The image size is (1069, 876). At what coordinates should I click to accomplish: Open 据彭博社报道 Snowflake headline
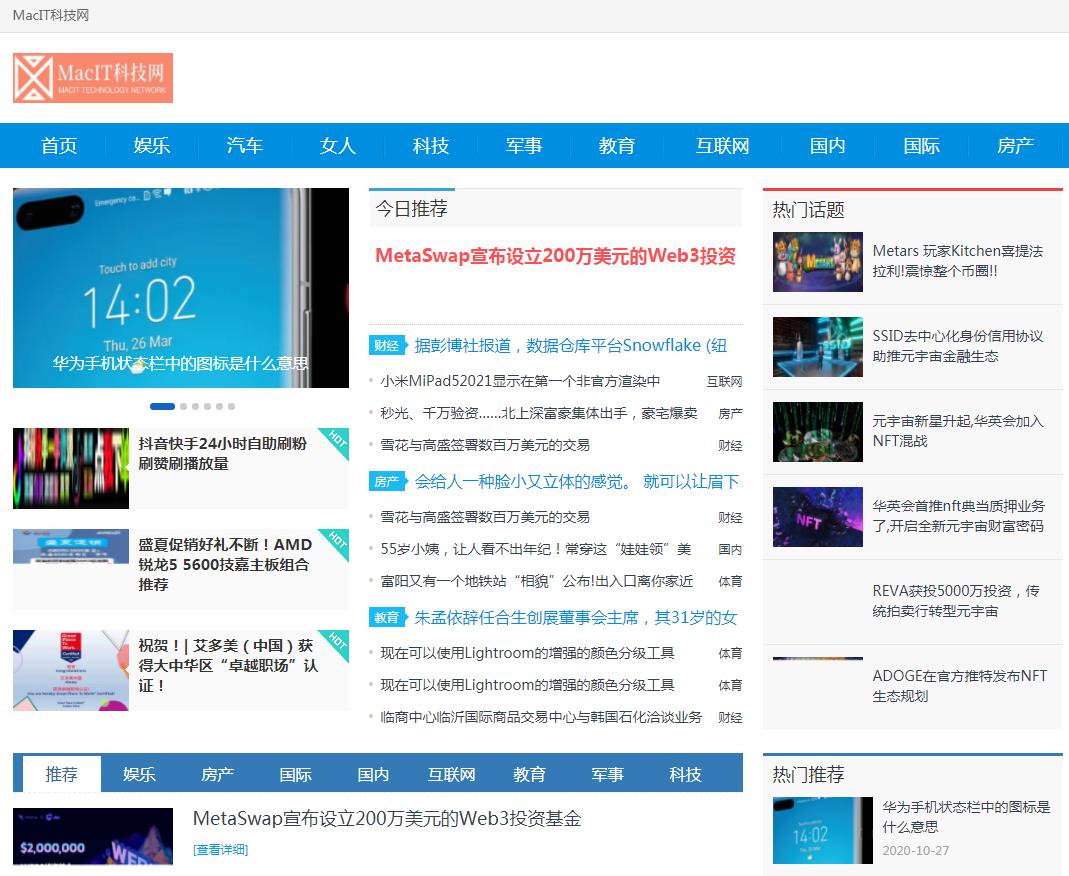point(571,346)
